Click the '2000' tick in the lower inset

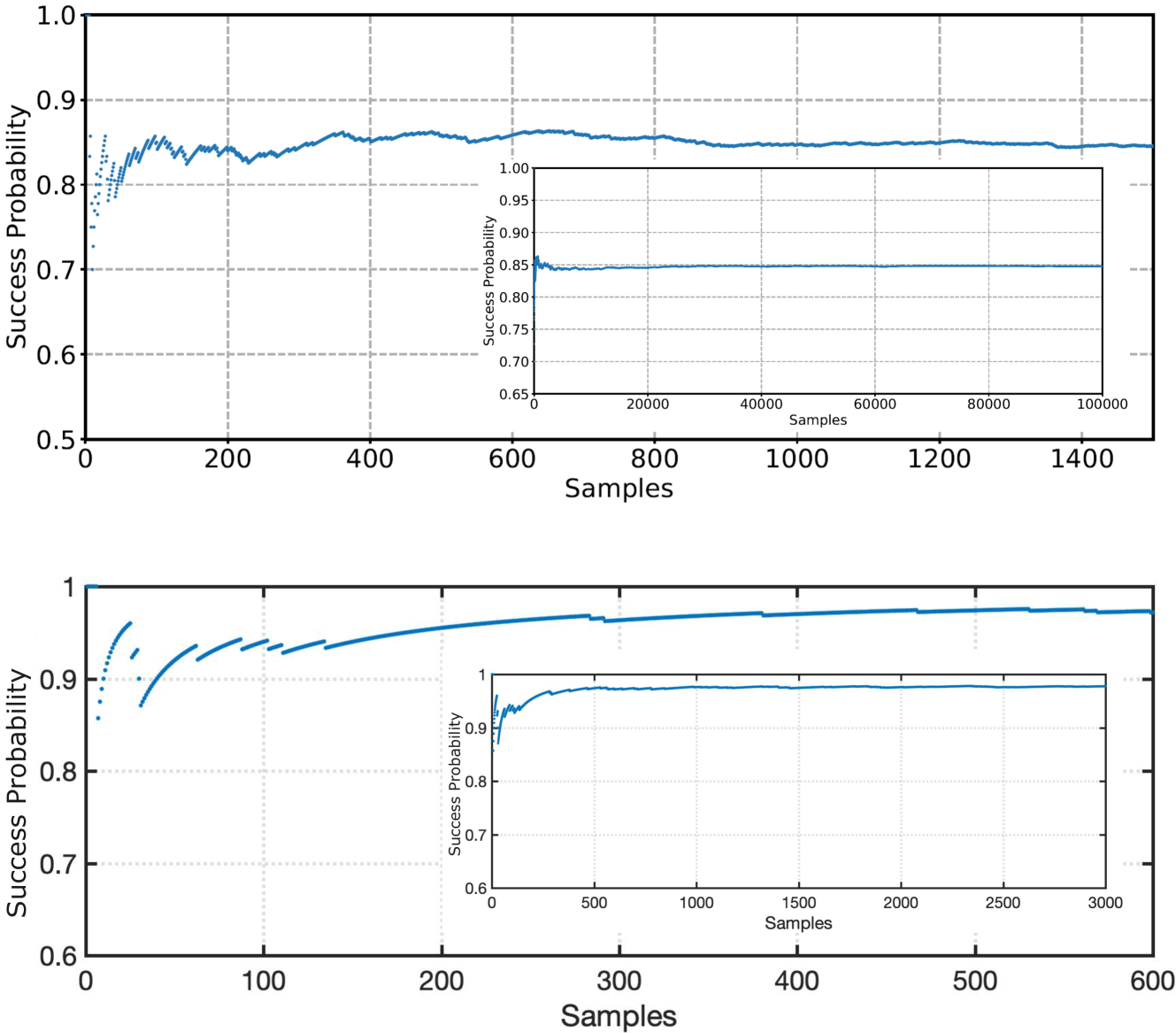click(901, 903)
